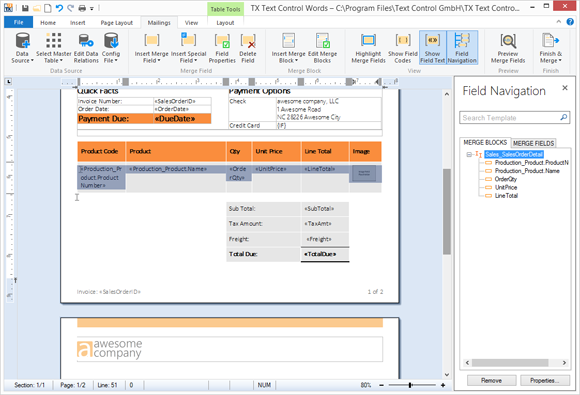Open the Data Source menu
The width and height of the screenshot is (580, 395).
click(22, 48)
